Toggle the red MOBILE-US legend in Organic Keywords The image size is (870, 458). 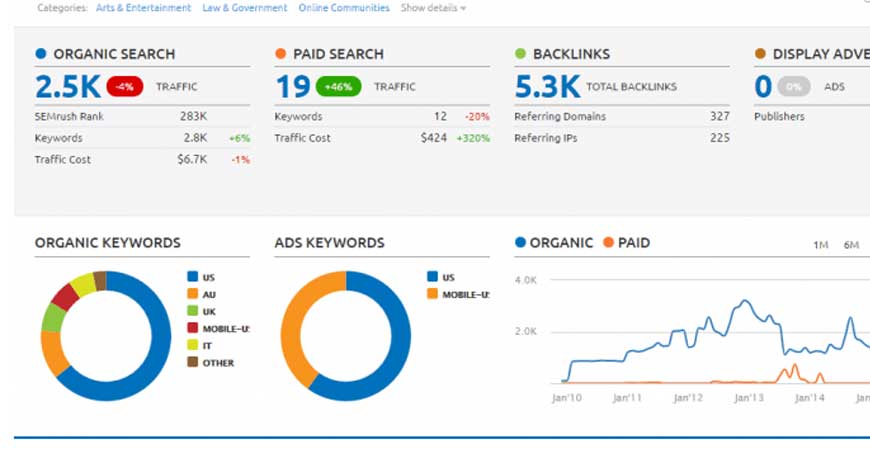point(219,328)
